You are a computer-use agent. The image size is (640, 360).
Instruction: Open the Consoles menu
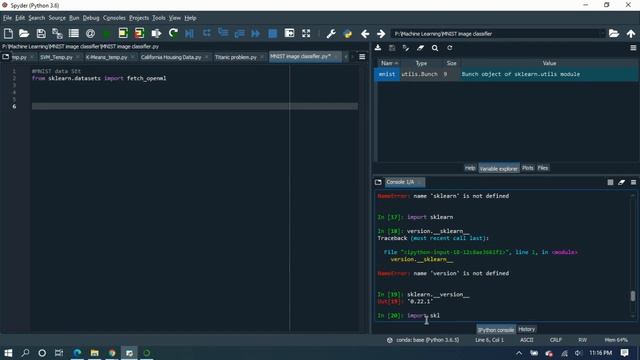tap(114, 18)
